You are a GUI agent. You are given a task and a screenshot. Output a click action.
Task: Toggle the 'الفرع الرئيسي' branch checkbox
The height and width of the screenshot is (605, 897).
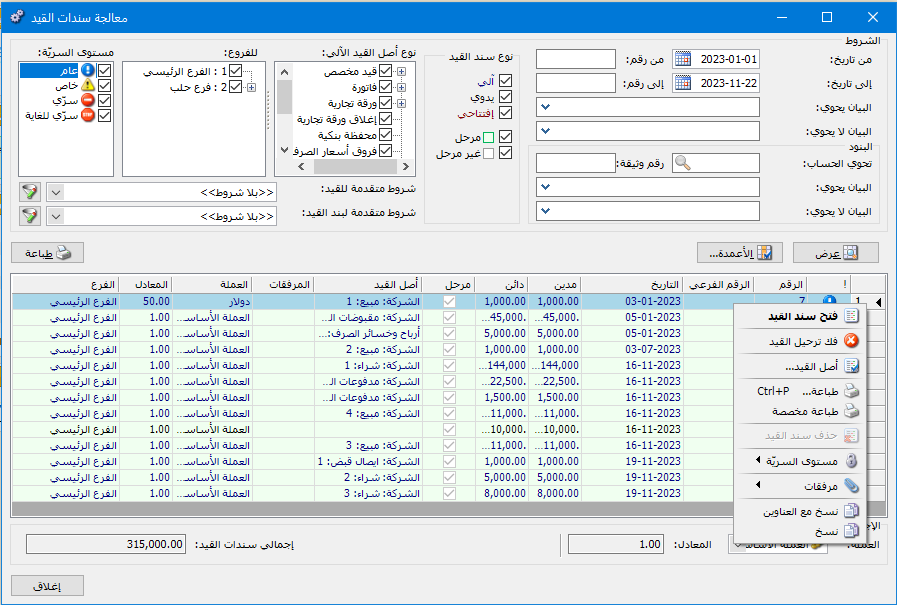[235, 71]
